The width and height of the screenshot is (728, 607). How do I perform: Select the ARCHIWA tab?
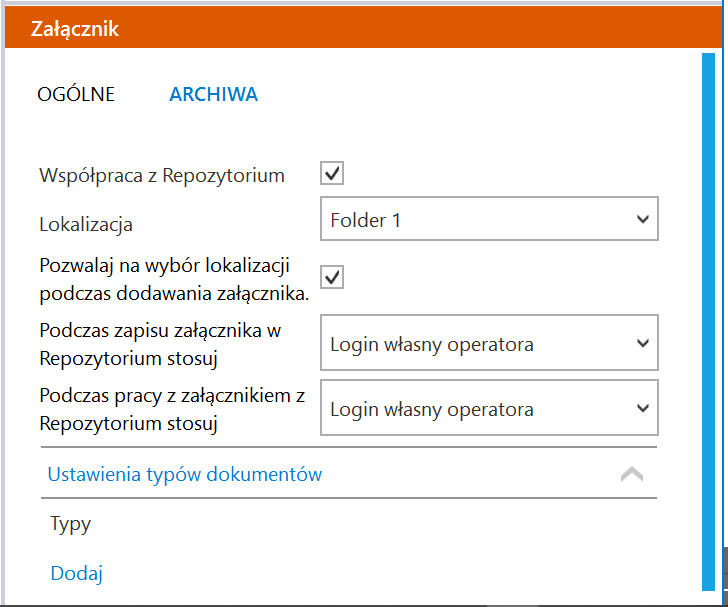tap(214, 94)
